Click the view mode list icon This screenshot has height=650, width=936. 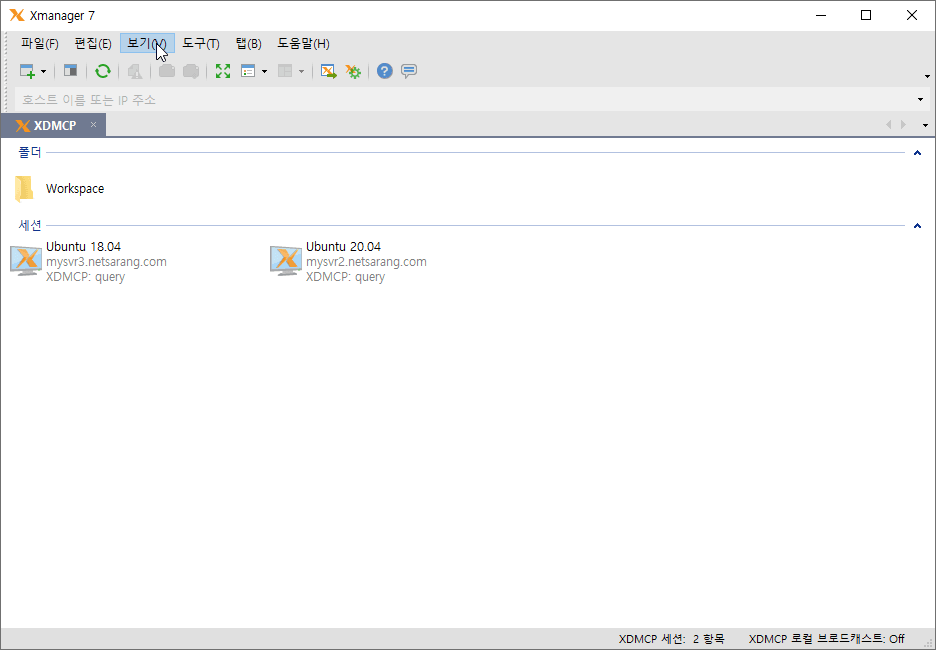(x=248, y=71)
